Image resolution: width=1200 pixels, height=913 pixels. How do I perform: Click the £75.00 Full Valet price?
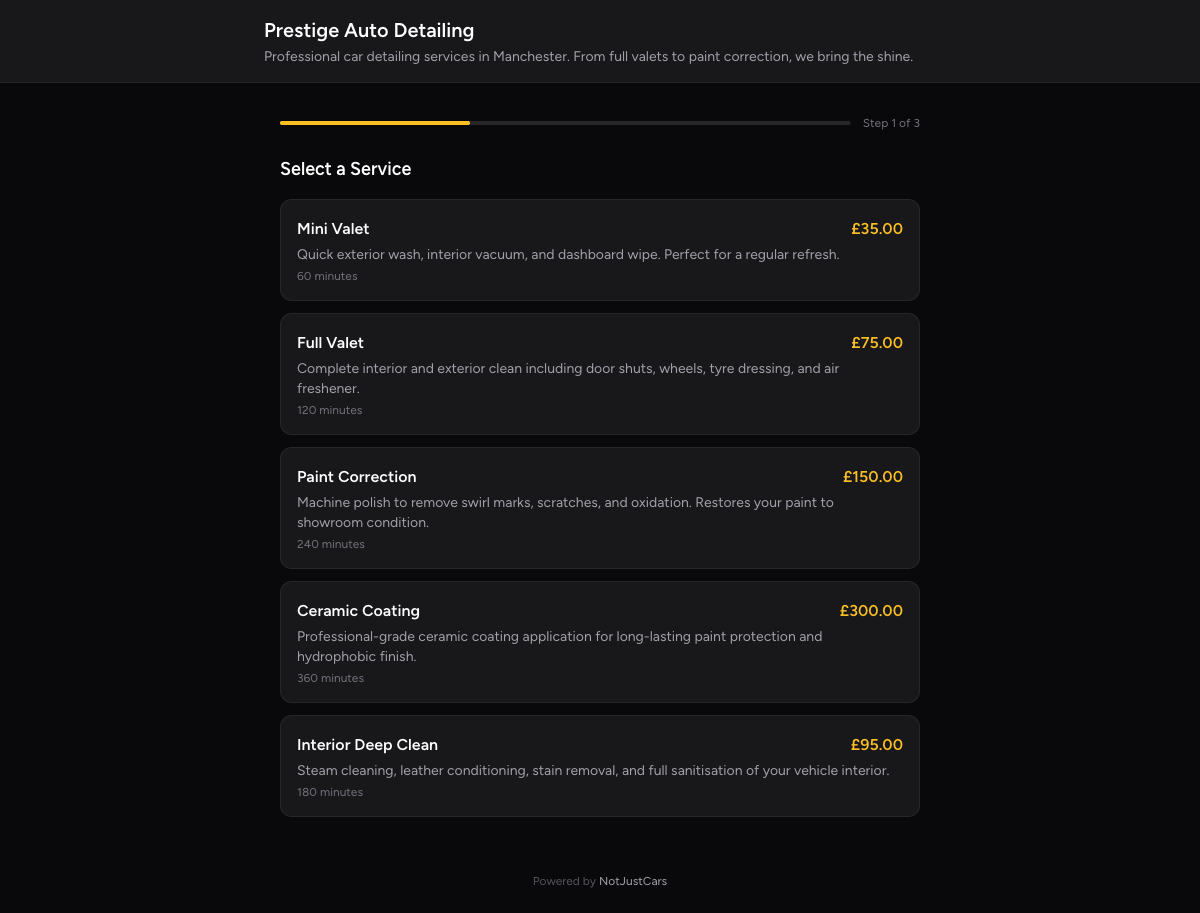coord(877,342)
